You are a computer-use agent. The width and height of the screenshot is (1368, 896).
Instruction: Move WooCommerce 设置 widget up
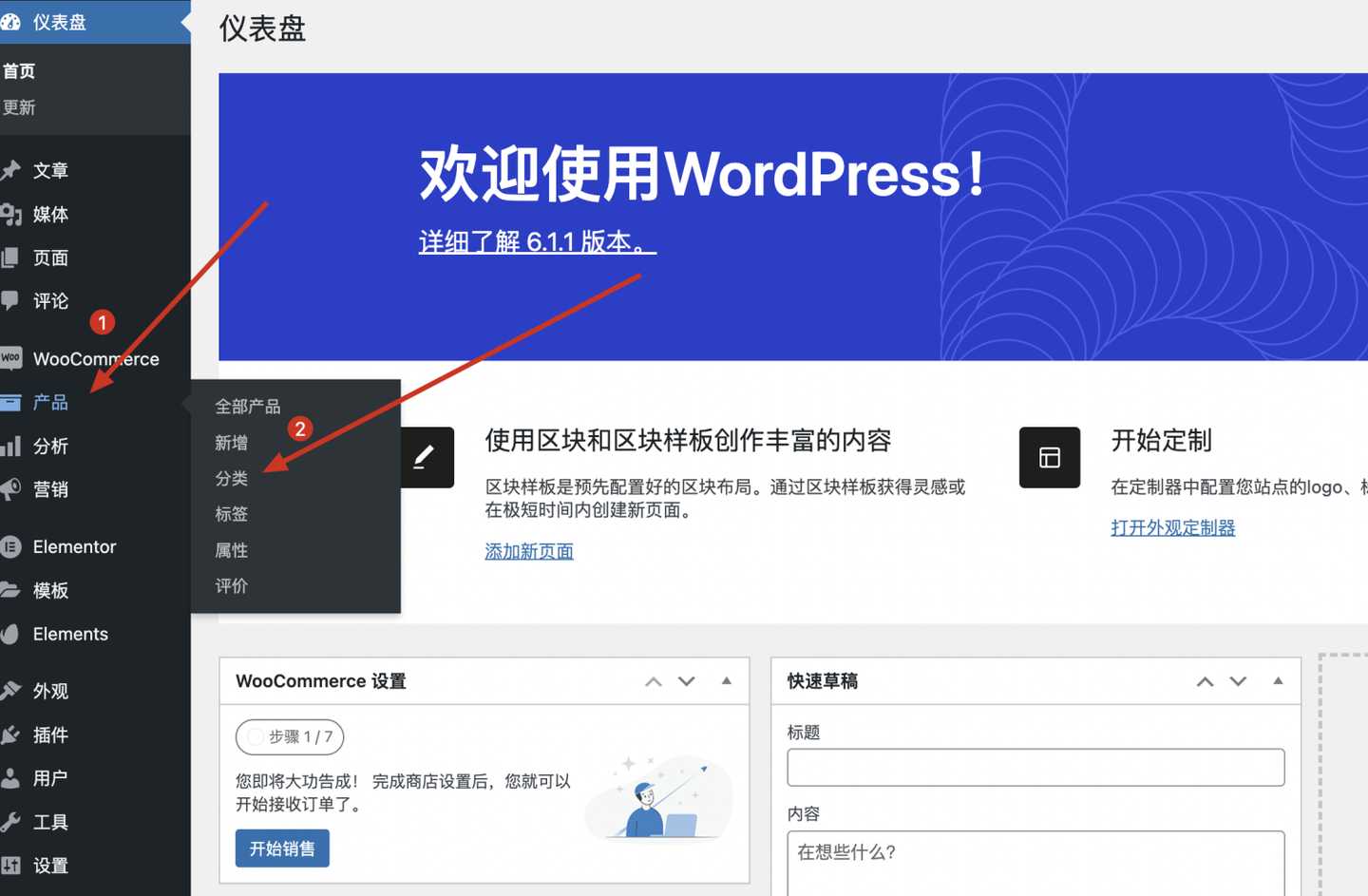pyautogui.click(x=654, y=681)
